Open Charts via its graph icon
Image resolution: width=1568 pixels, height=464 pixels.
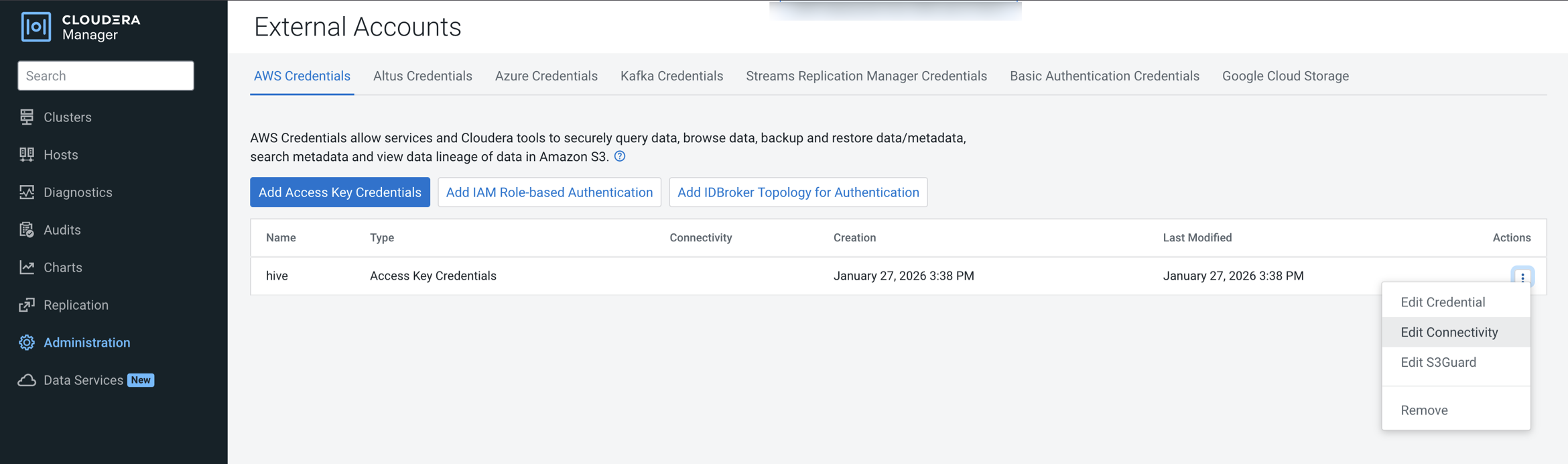tap(27, 268)
